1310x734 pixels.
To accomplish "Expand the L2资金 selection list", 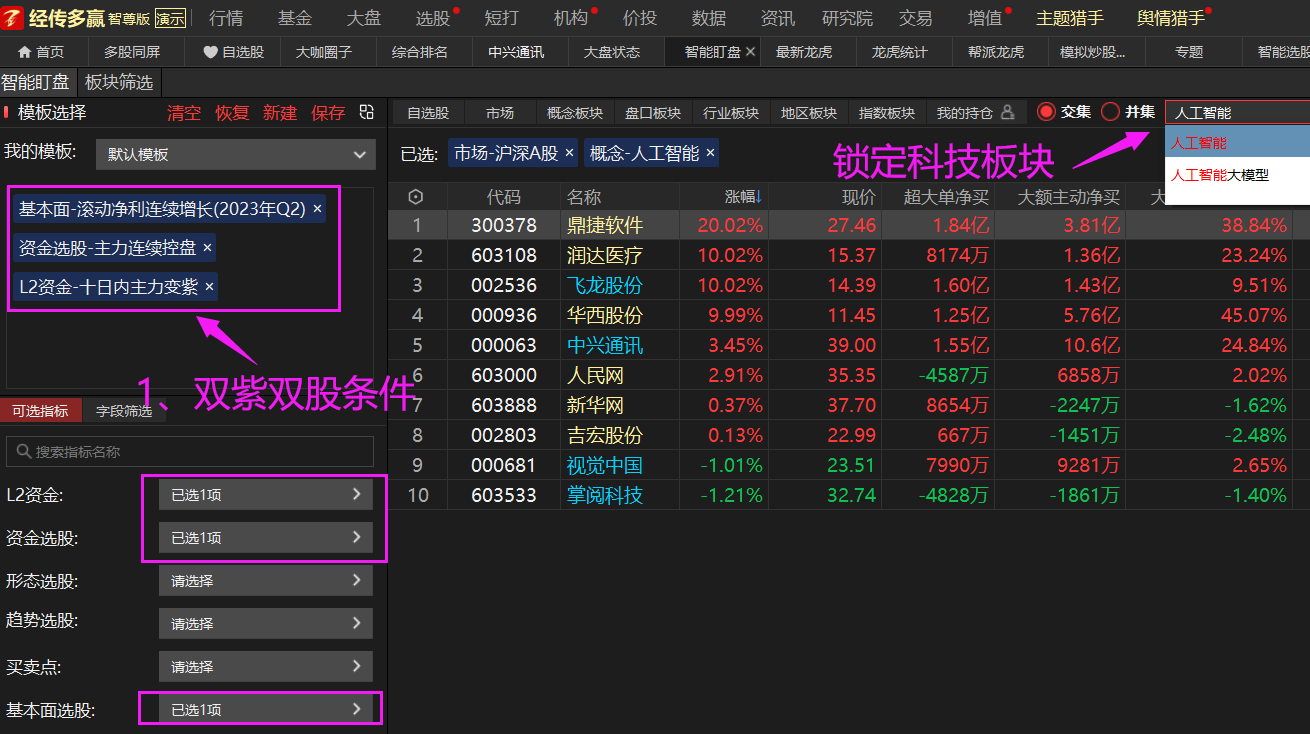I will point(266,494).
